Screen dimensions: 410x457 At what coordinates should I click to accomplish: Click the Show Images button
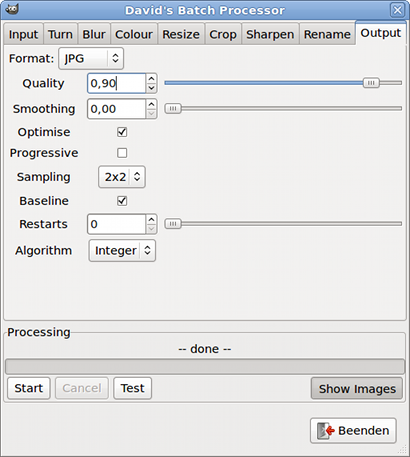point(357,388)
